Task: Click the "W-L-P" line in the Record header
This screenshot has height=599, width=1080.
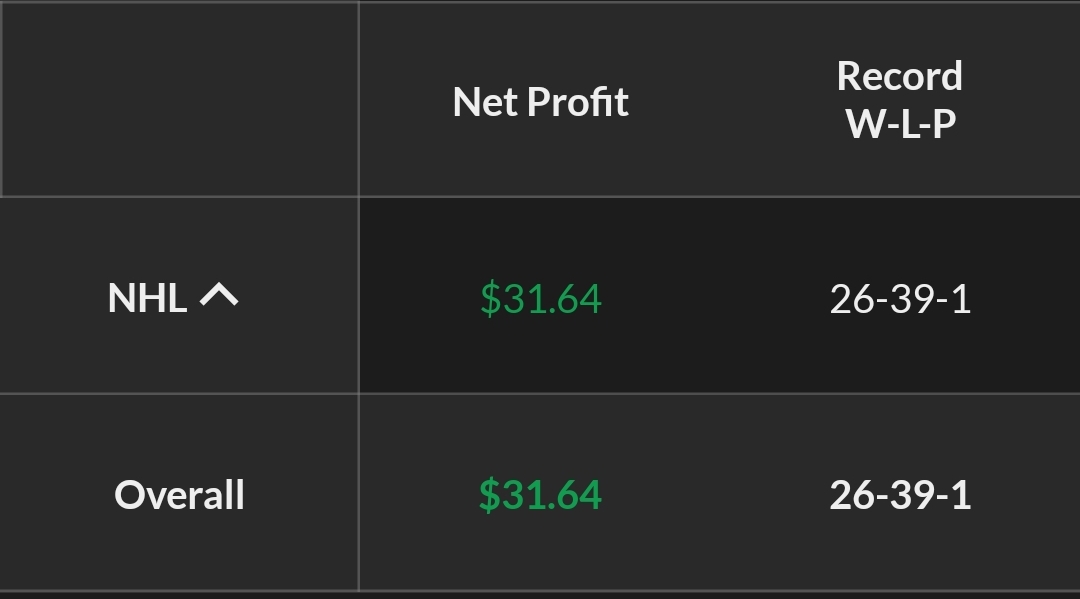Action: point(900,123)
